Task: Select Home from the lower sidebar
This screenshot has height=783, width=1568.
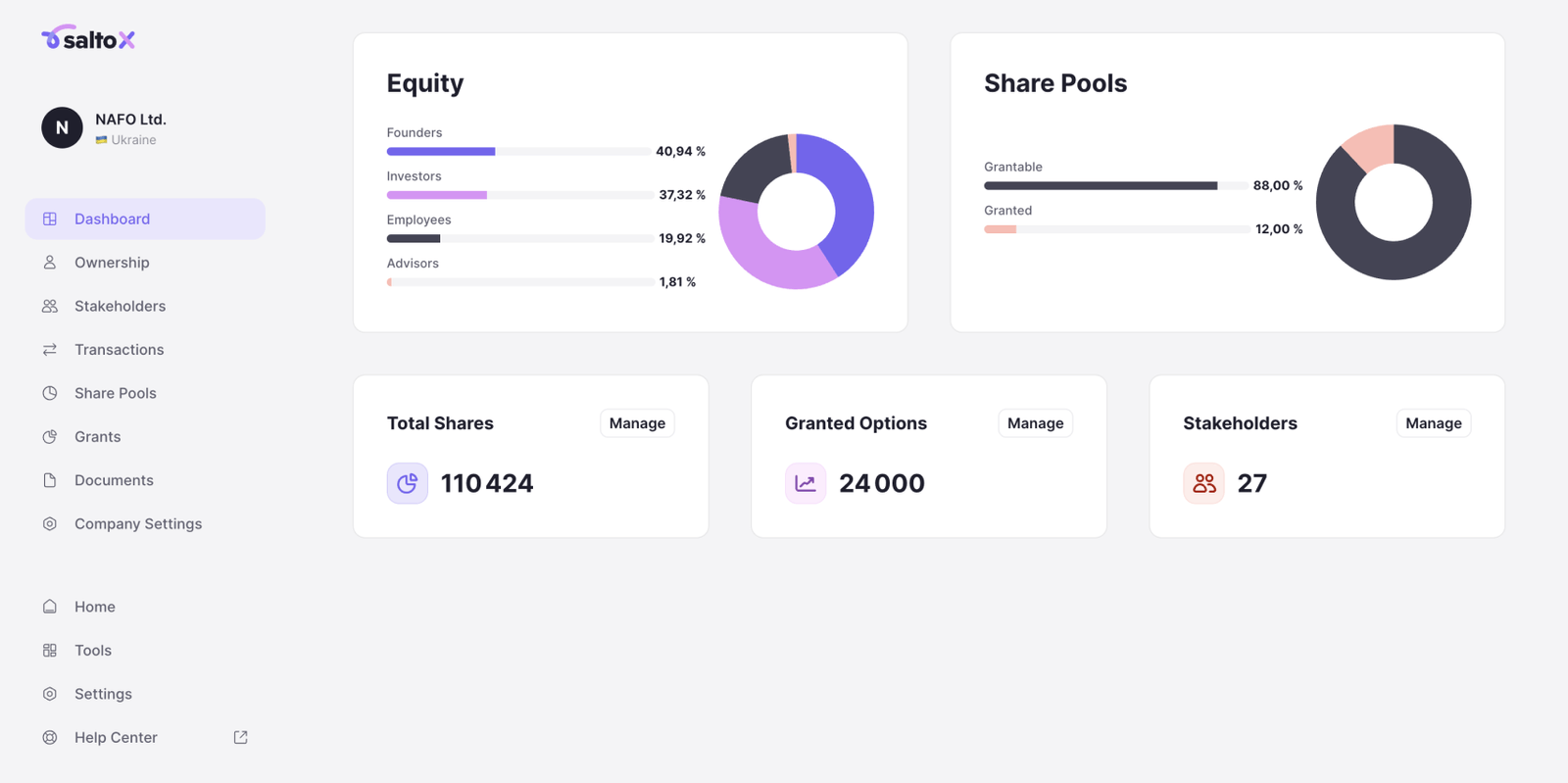Action: pyautogui.click(x=94, y=606)
